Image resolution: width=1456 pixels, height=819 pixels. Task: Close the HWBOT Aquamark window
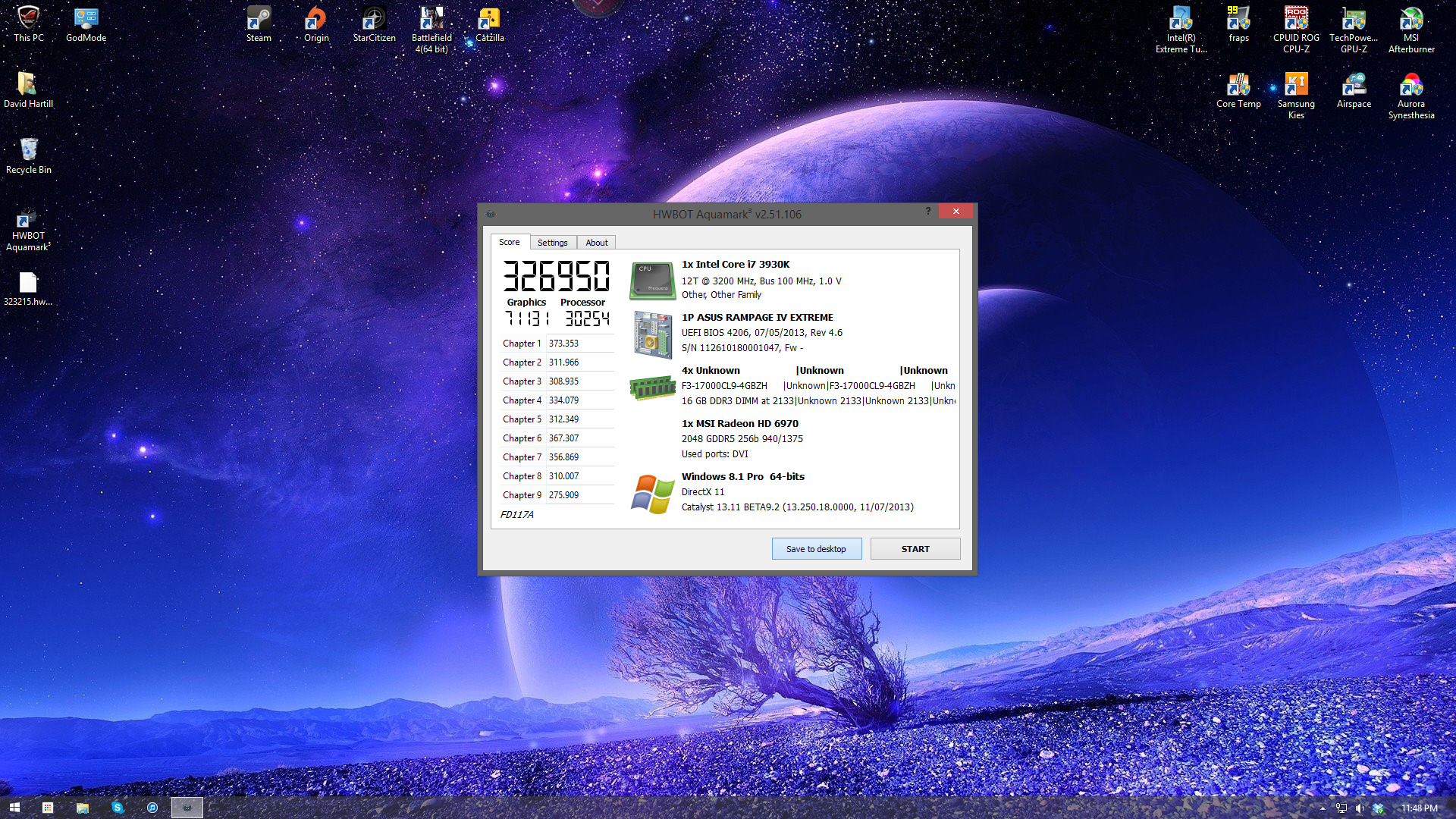[955, 211]
